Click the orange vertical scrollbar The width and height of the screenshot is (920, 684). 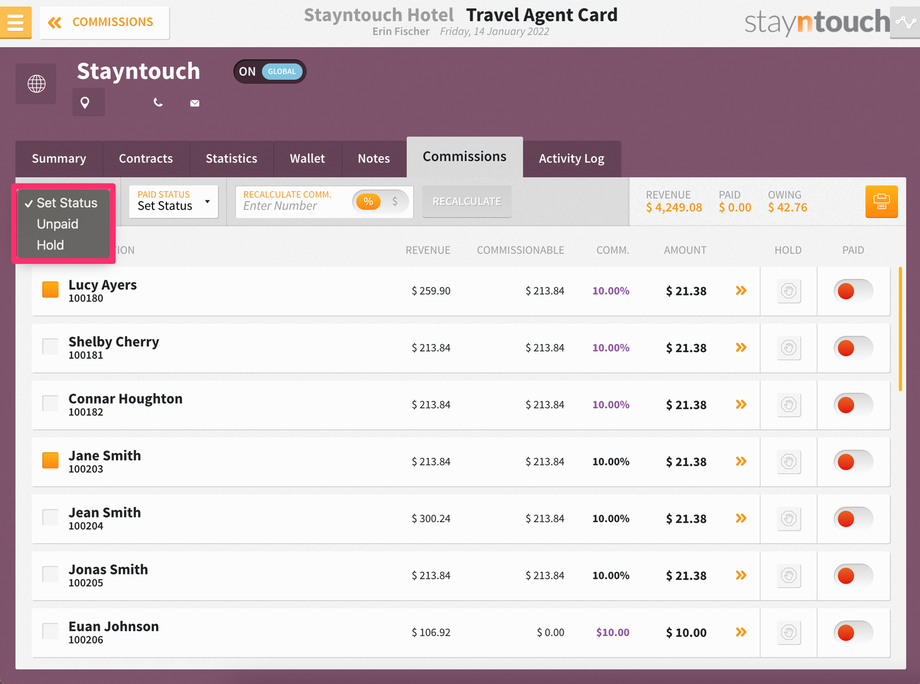[900, 329]
